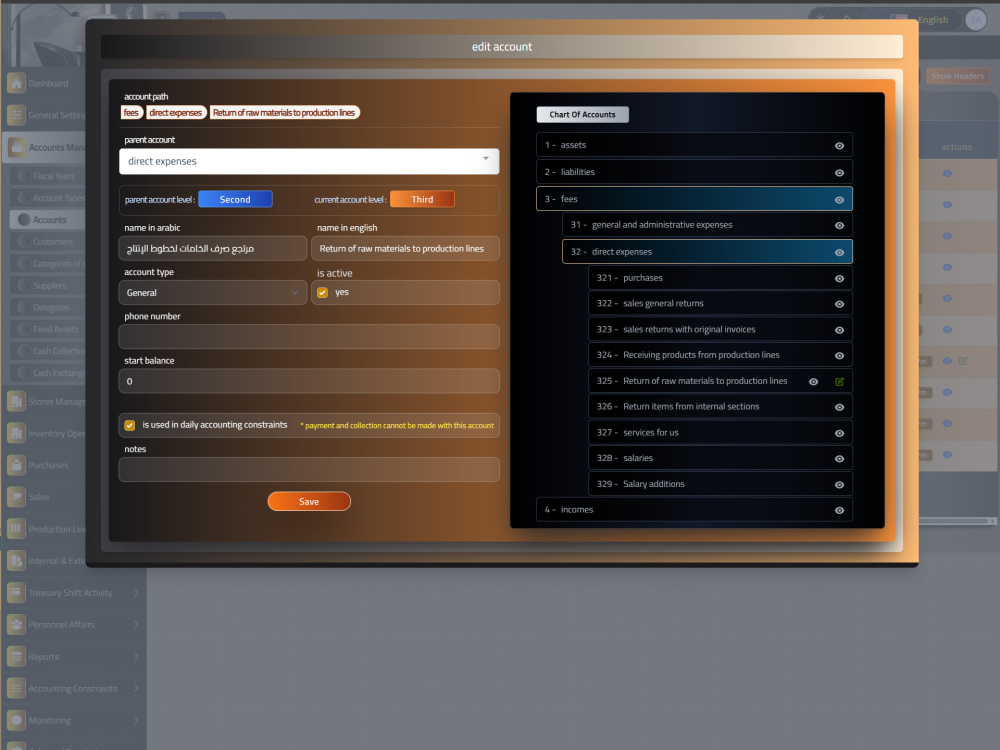This screenshot has height=750, width=1000.
Task: Click eye icon on account 325 row
Action: (813, 382)
